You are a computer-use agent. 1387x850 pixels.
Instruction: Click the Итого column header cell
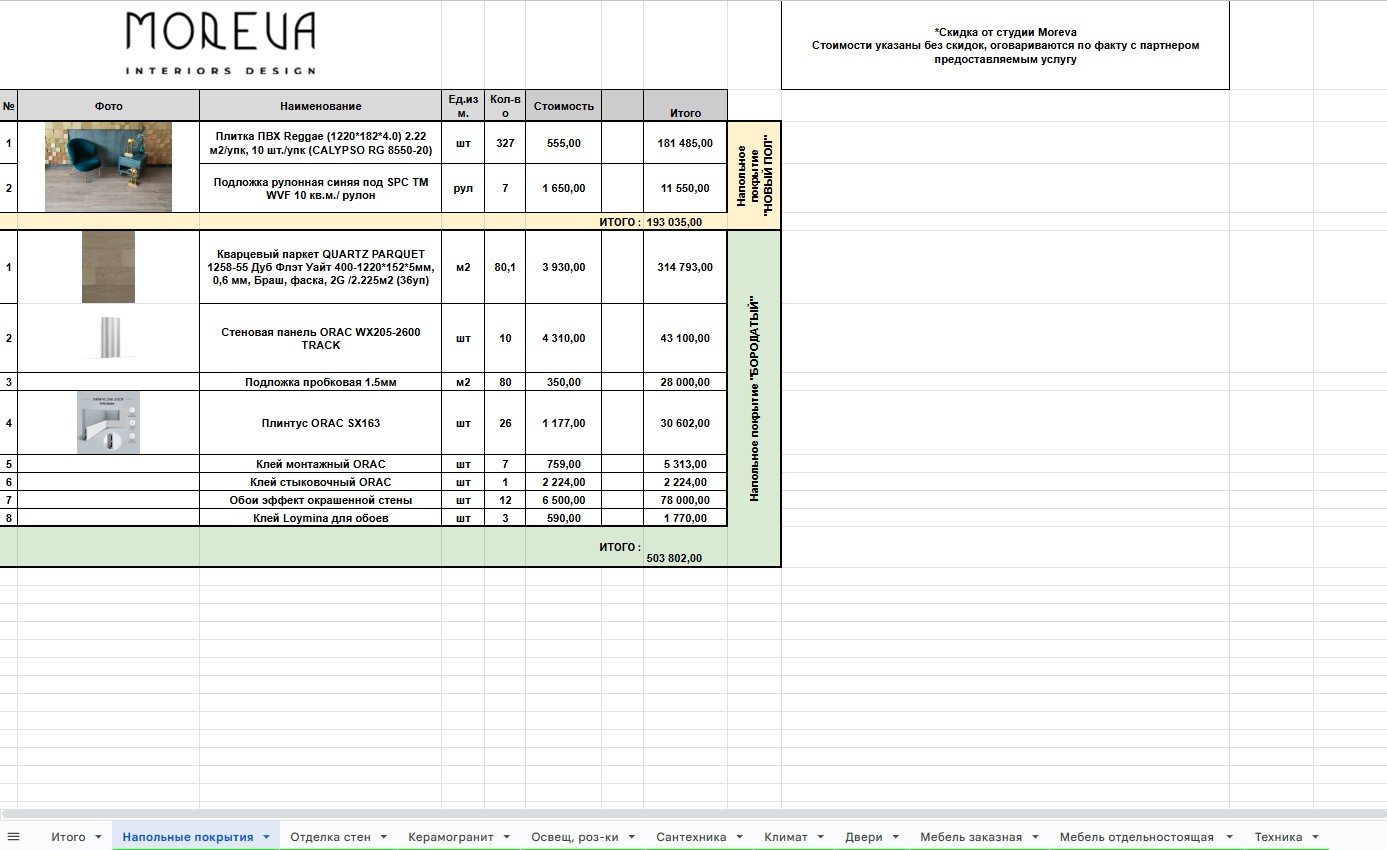pyautogui.click(x=685, y=106)
